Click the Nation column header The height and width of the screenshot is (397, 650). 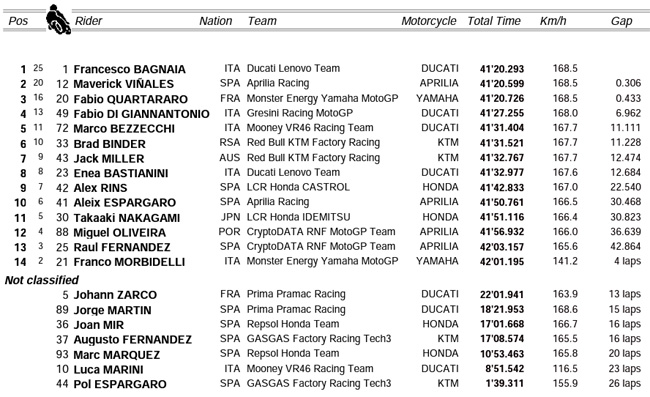click(x=216, y=21)
